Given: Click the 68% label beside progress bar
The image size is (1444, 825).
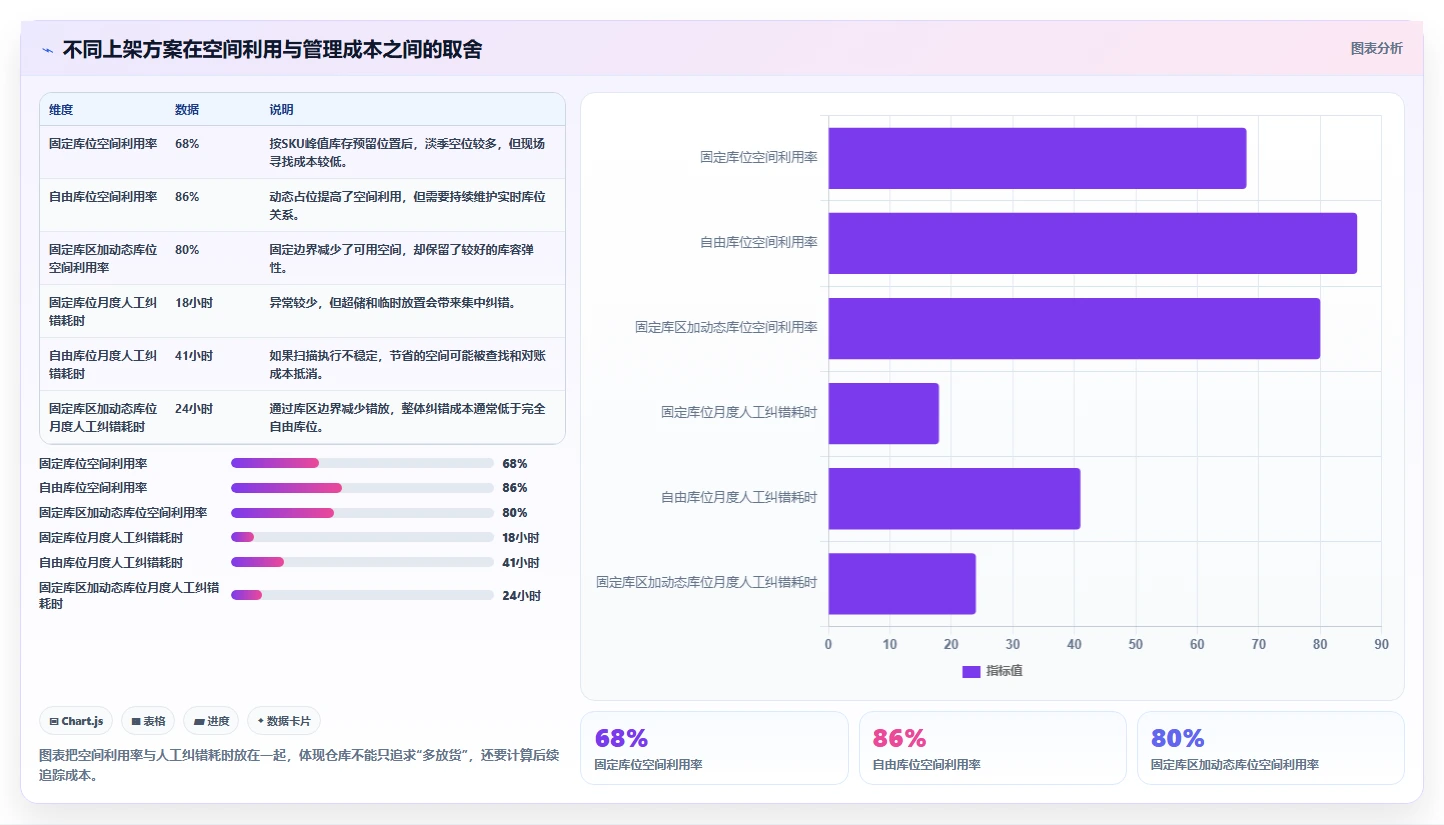Looking at the screenshot, I should pyautogui.click(x=515, y=463).
